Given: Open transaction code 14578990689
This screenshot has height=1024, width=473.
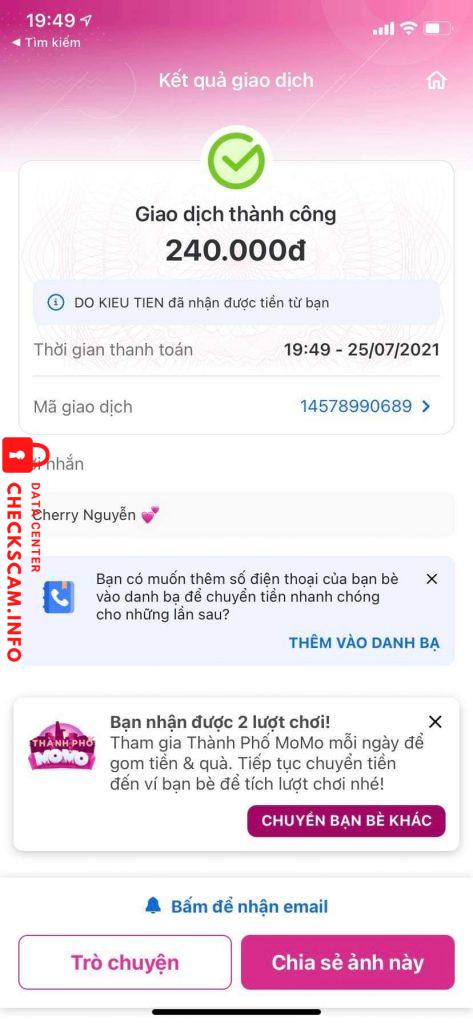Looking at the screenshot, I should coord(356,407).
